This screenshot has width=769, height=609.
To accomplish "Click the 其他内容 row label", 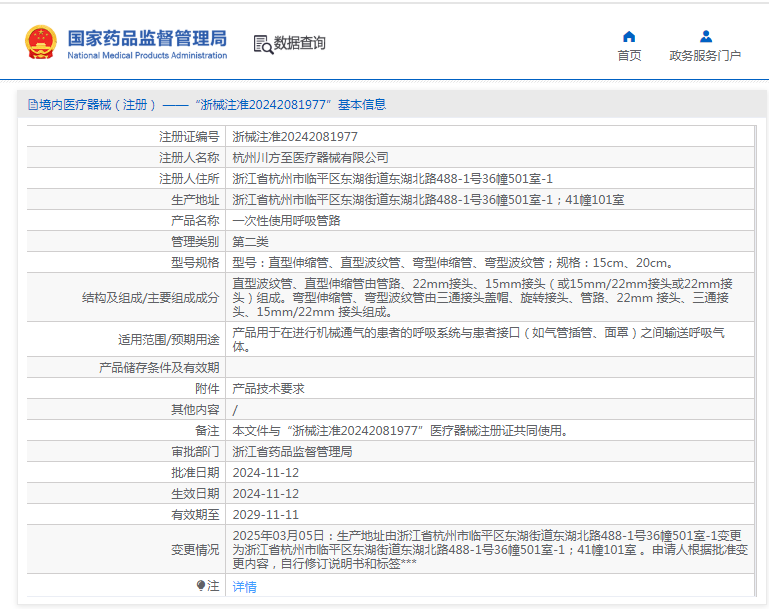I will 195,410.
